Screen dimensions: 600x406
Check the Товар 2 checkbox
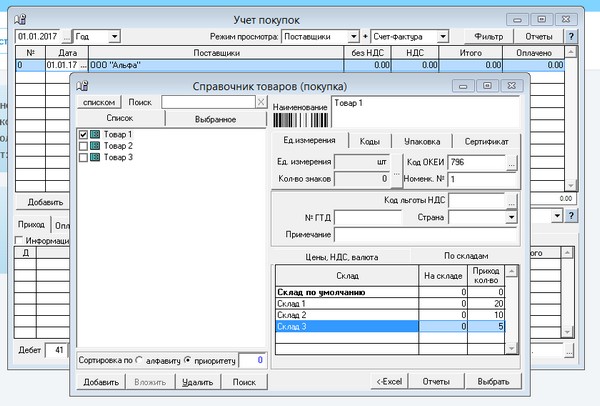[83, 146]
